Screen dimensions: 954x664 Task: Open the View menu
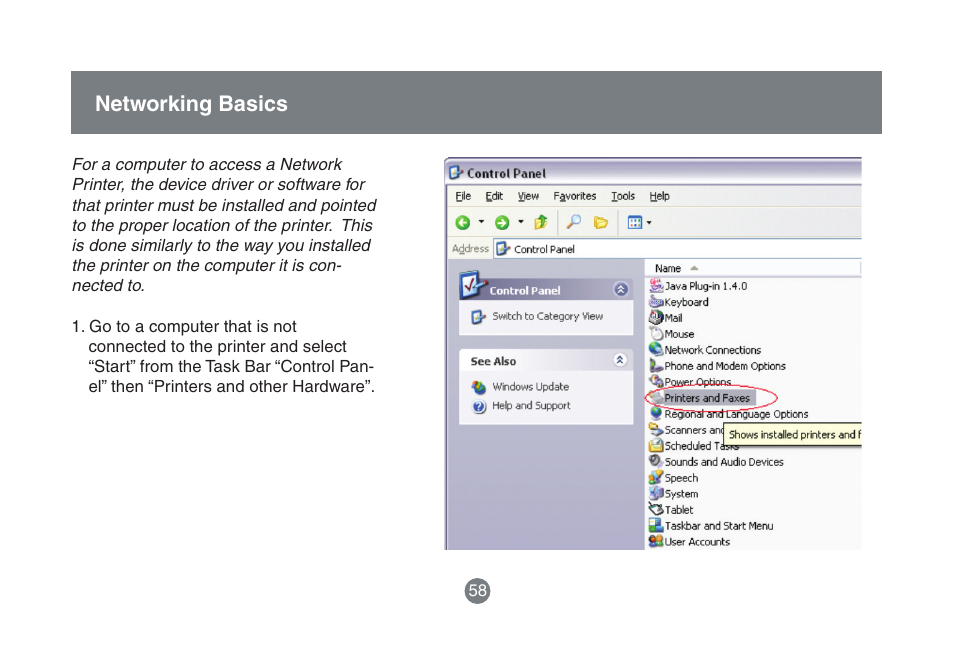pyautogui.click(x=528, y=196)
